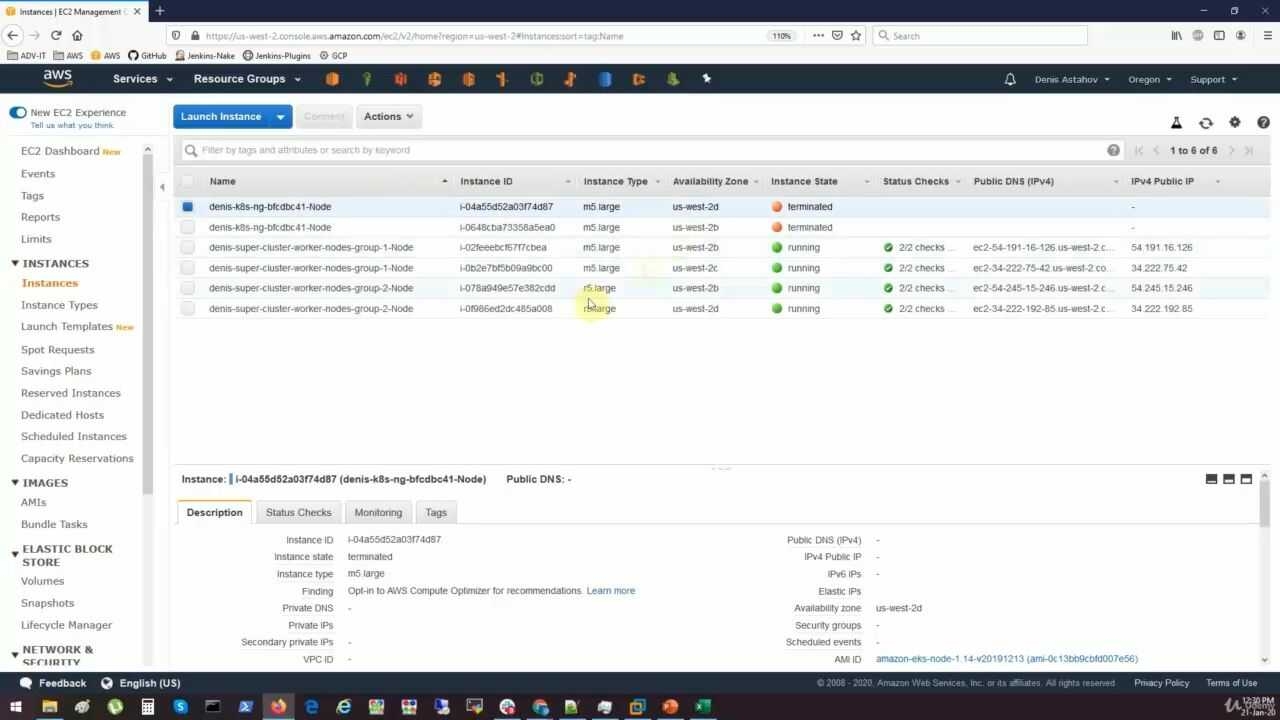Open the Tags tab
This screenshot has width=1280, height=720.
pos(436,512)
